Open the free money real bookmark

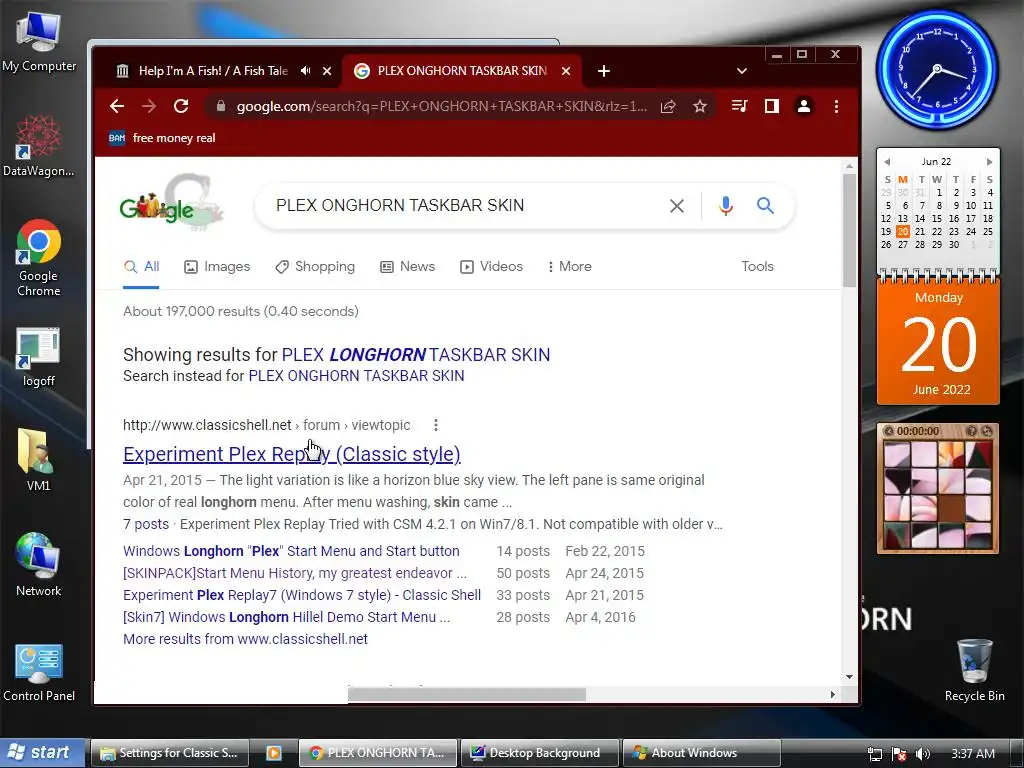pyautogui.click(x=162, y=138)
